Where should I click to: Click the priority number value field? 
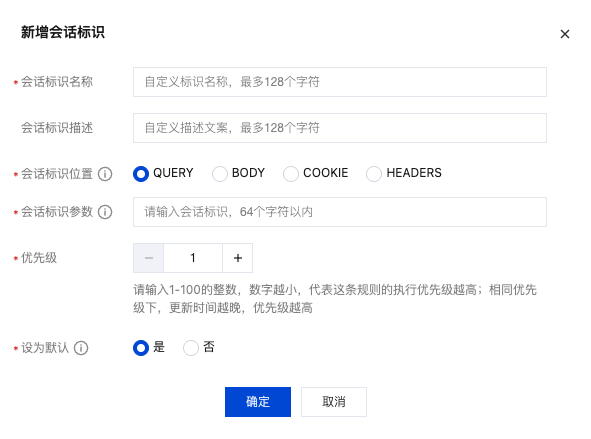[x=193, y=258]
